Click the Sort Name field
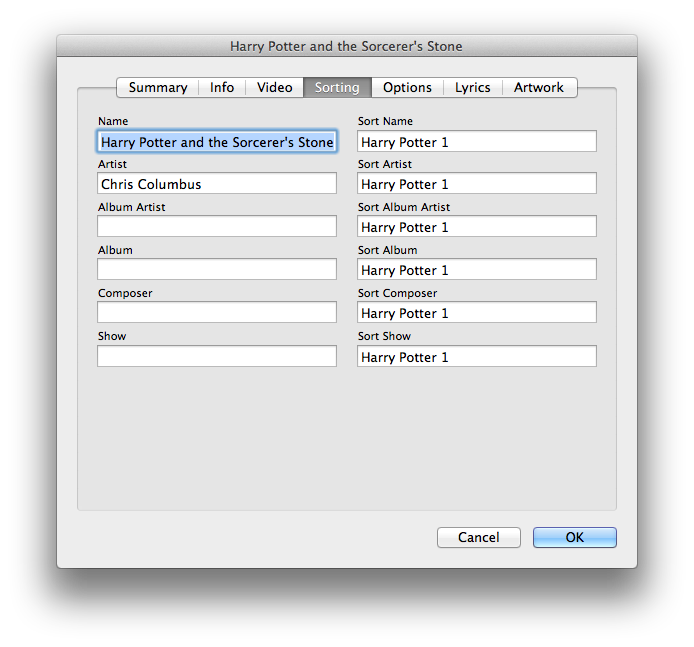The image size is (694, 647). (x=477, y=142)
